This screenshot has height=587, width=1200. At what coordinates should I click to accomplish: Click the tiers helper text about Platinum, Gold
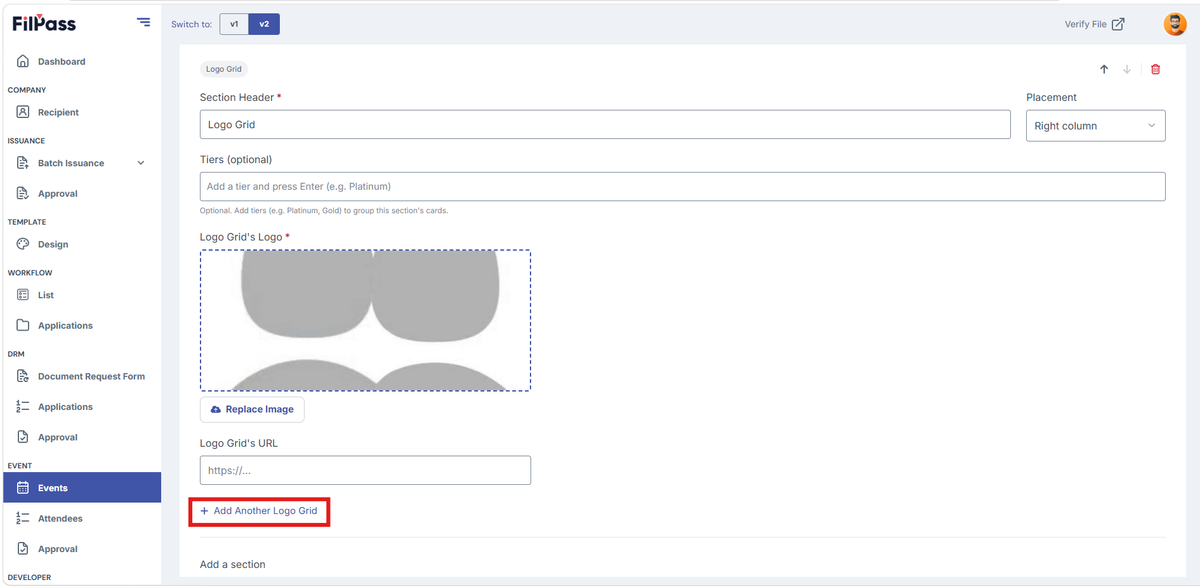coord(324,211)
